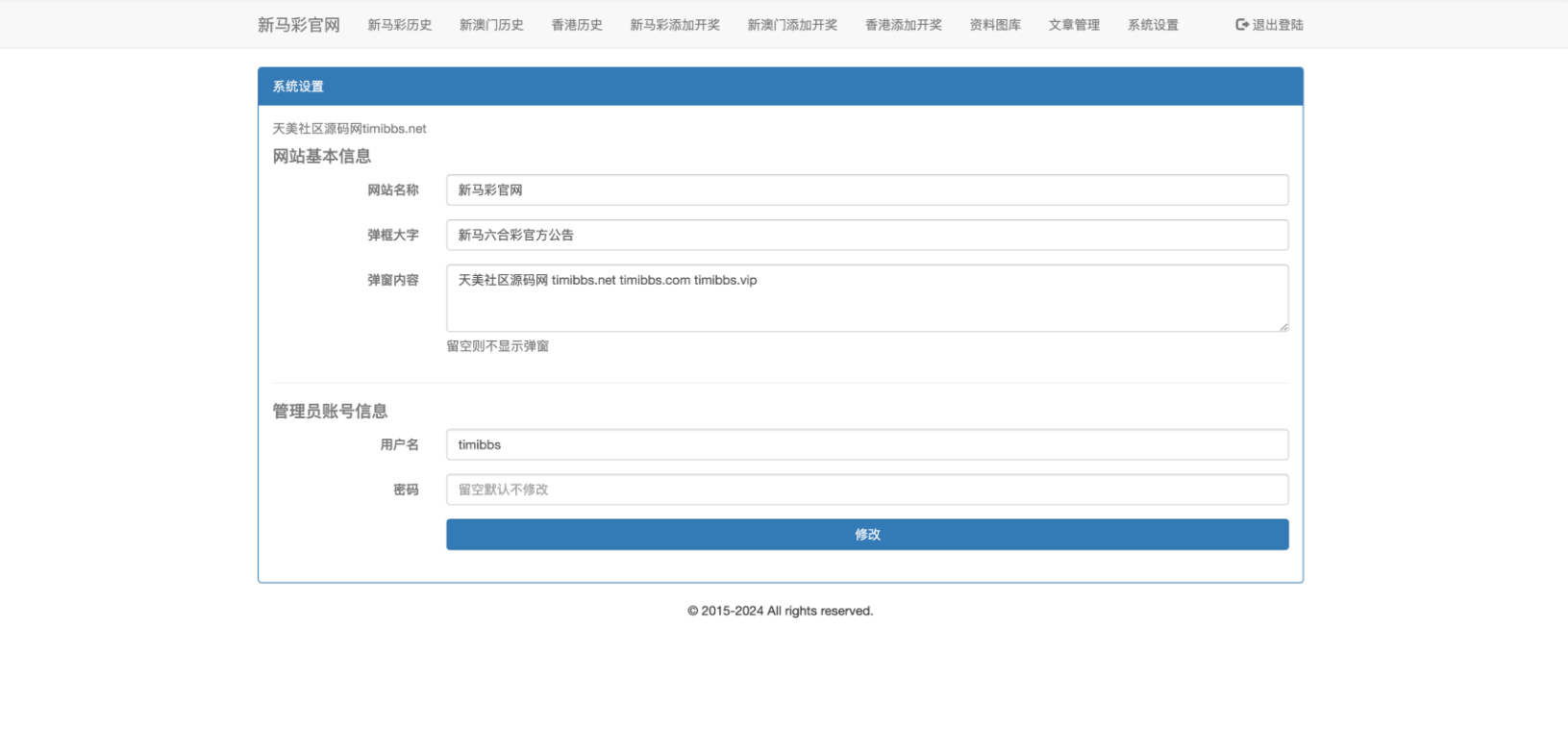Click the 退出登陆 text link
Viewport: 1568px width, 729px height.
(1278, 25)
